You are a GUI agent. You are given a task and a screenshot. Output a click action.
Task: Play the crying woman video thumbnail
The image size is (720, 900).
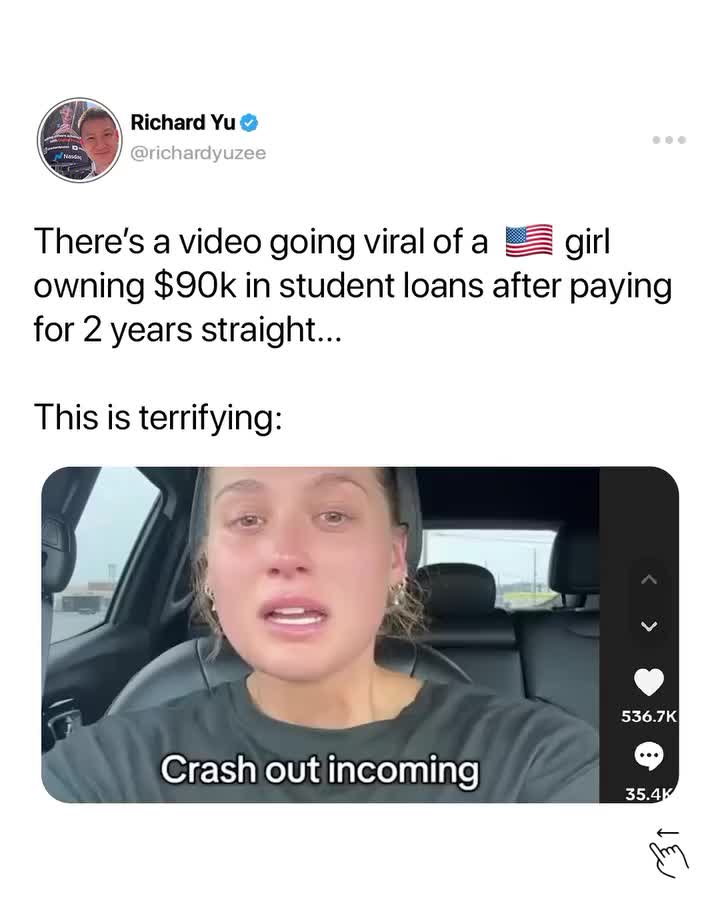pos(320,634)
